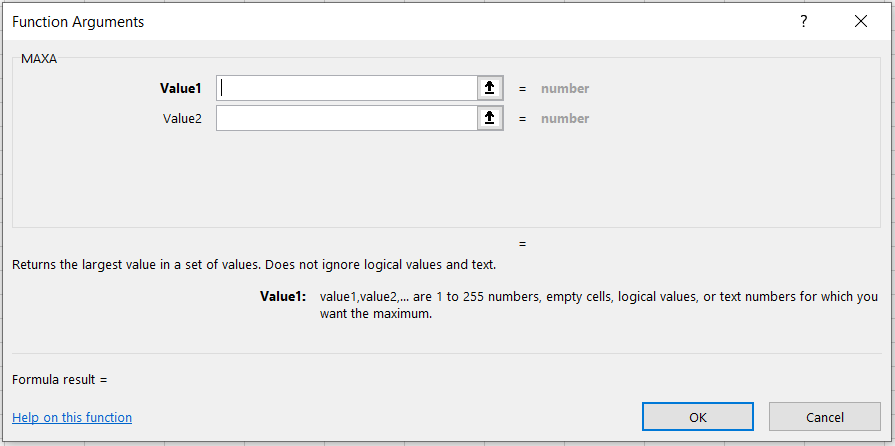This screenshot has height=446, width=895.
Task: Open the 'Help on this function' link
Action: (x=72, y=417)
